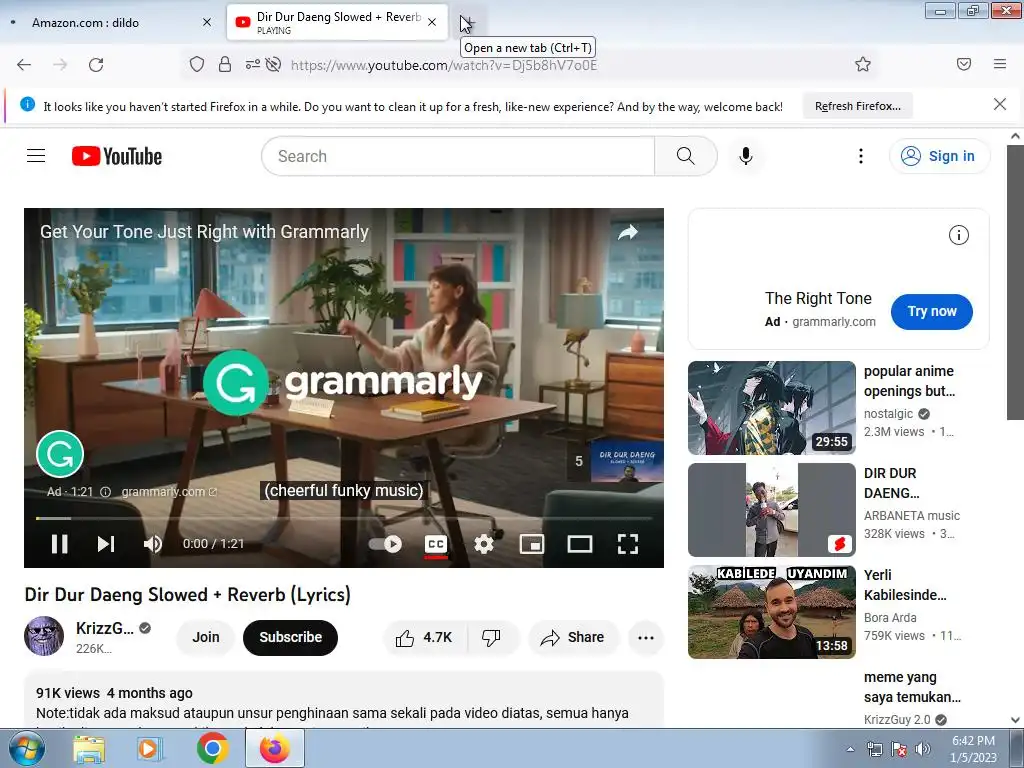Click Refresh Firefox... button
The image size is (1024, 768).
click(x=857, y=106)
